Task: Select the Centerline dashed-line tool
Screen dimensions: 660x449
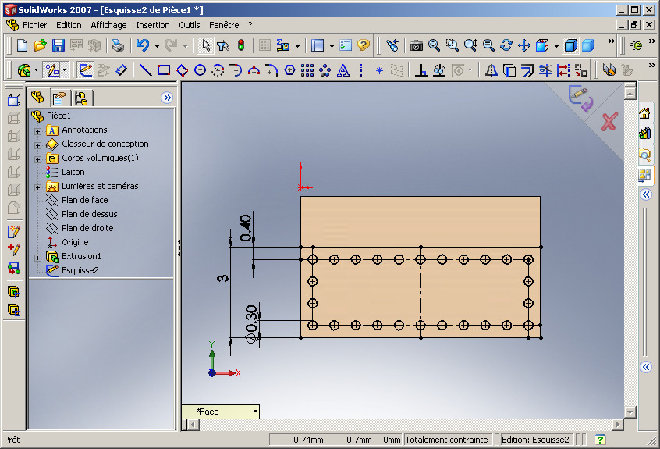Action: (x=361, y=70)
